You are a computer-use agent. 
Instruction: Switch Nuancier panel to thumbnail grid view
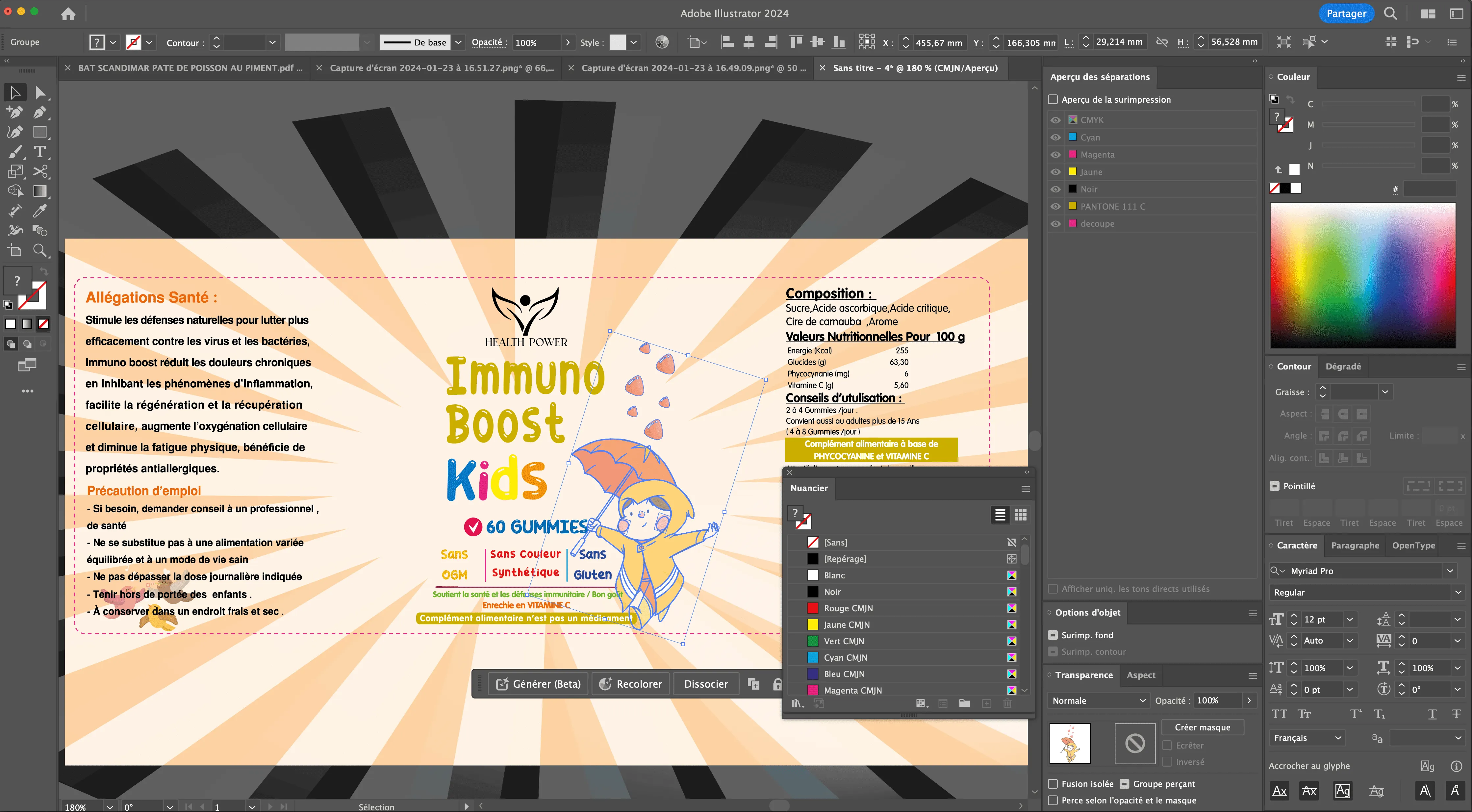(x=1021, y=515)
